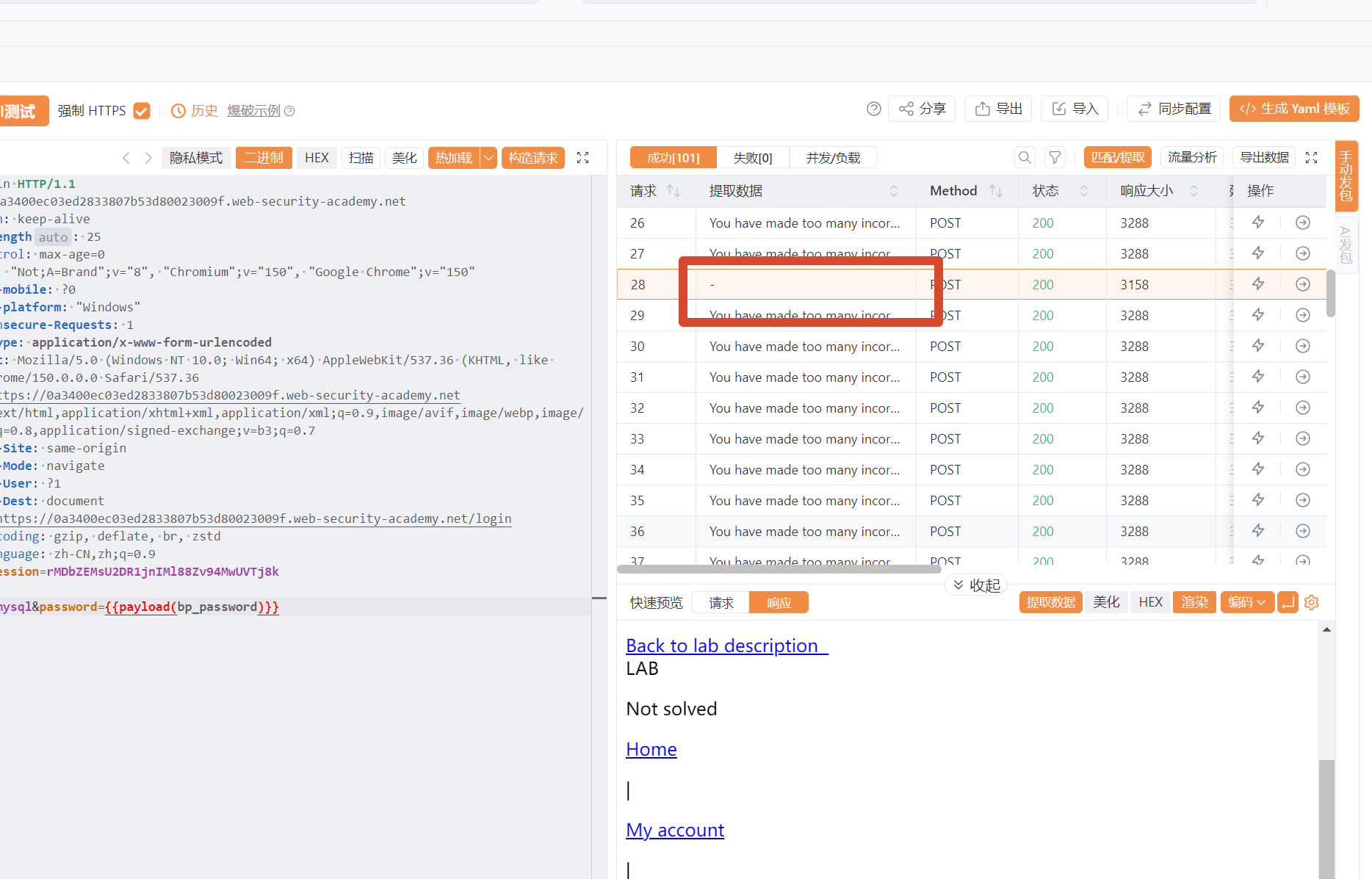Open response settings gear icon
The height and width of the screenshot is (879, 1372).
(x=1312, y=602)
